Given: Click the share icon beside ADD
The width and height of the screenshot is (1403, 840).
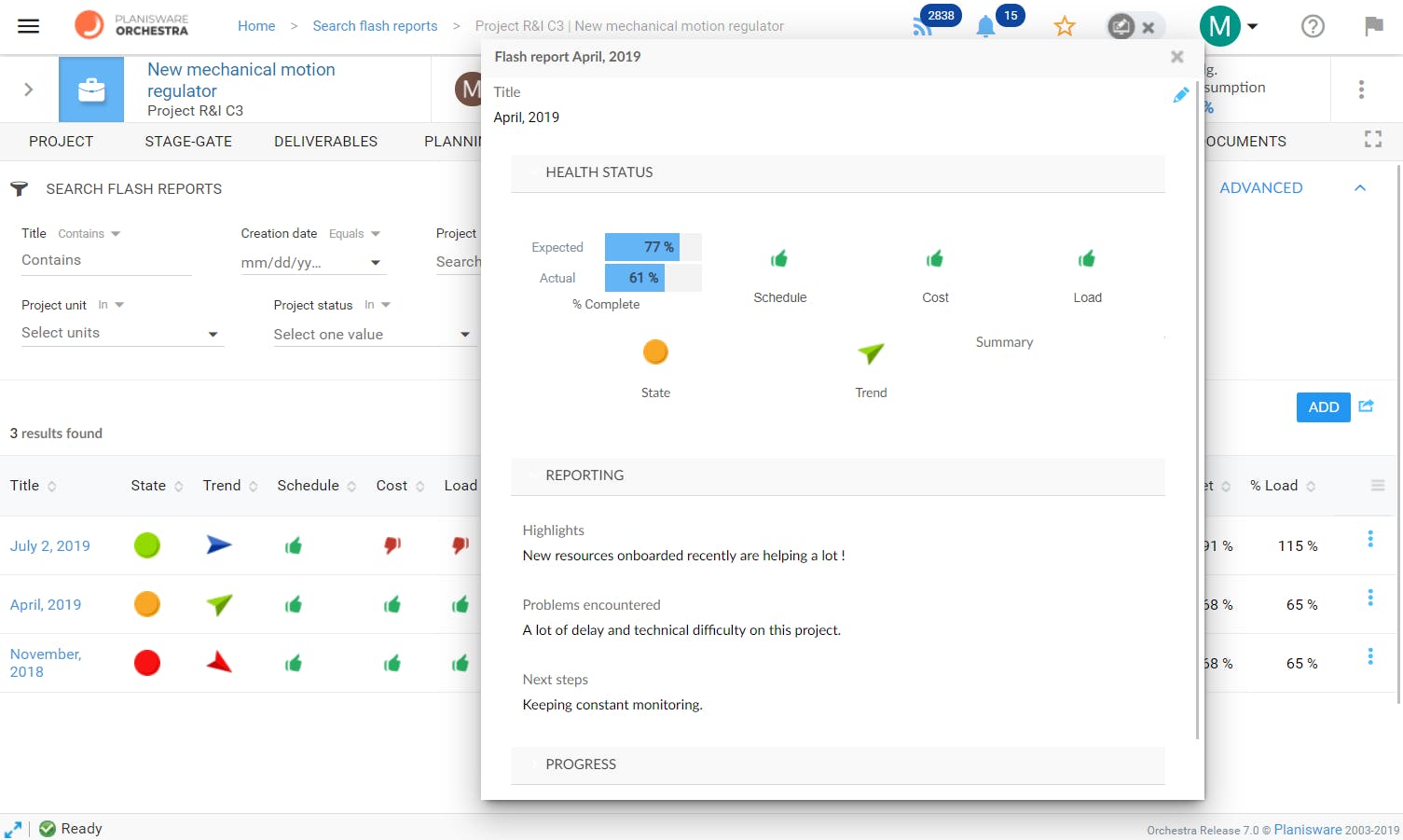Looking at the screenshot, I should (x=1367, y=406).
